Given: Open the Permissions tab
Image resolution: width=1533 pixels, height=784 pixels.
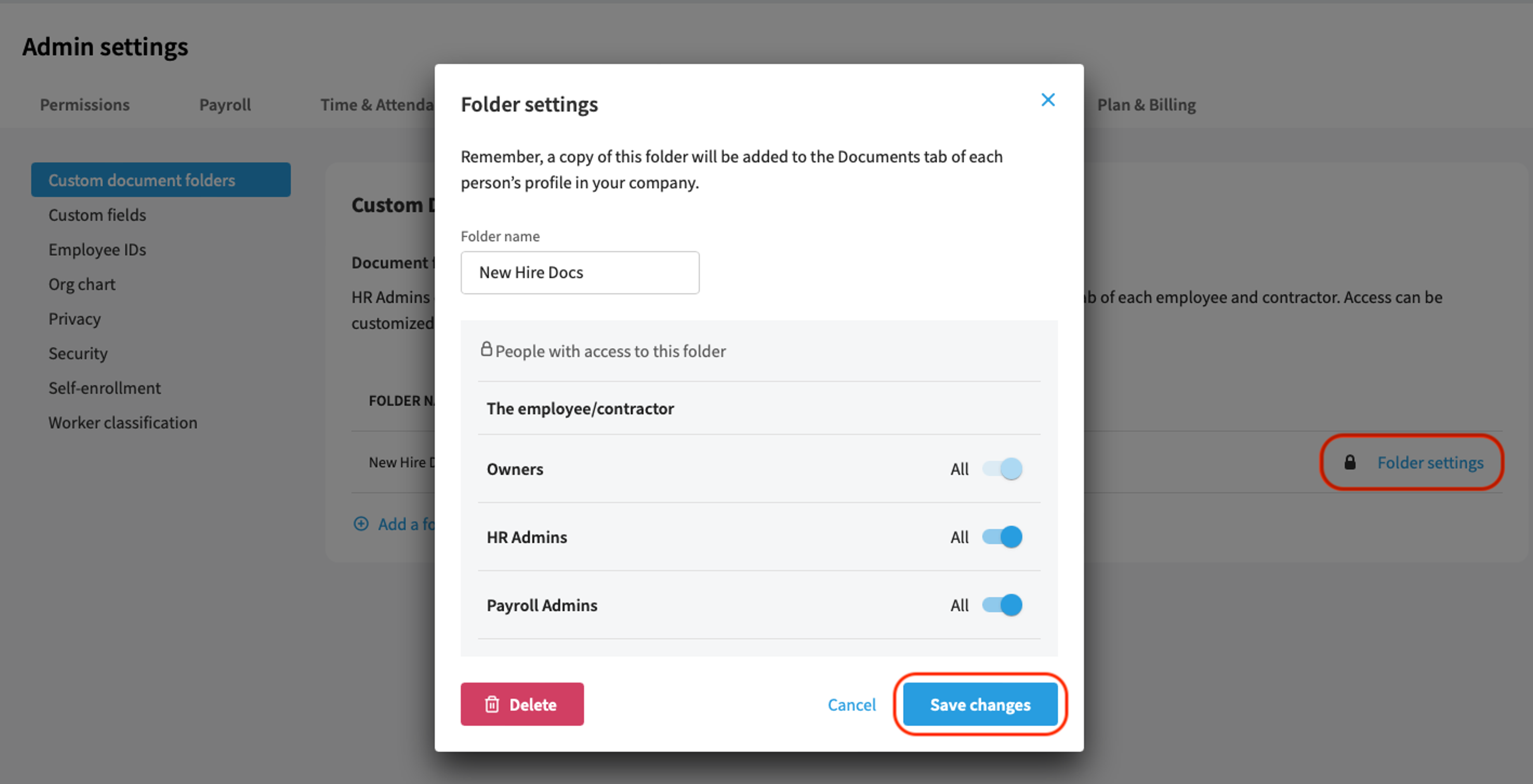Looking at the screenshot, I should pos(85,105).
